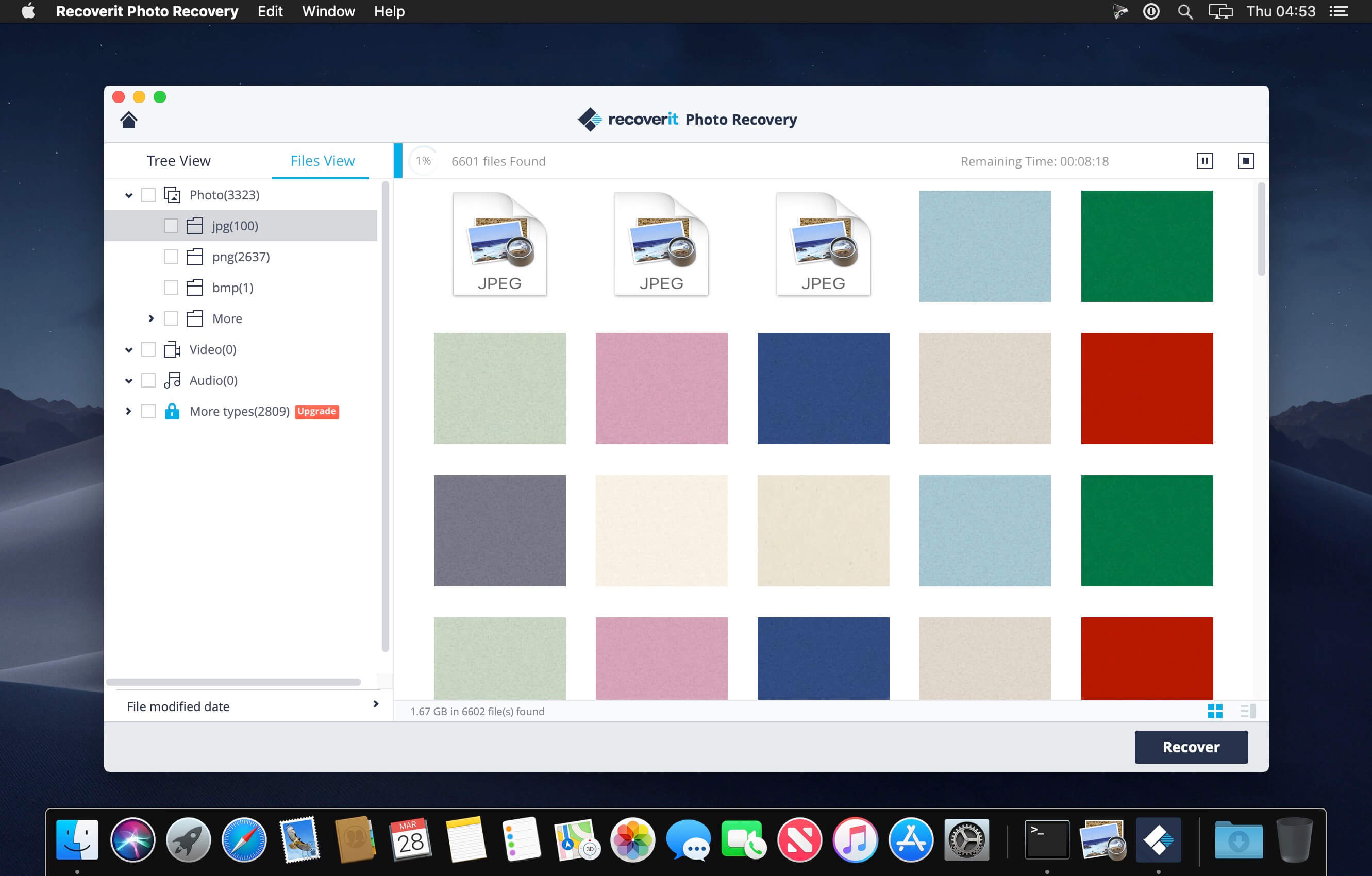Switch to the Tree View tab
Image resolution: width=1372 pixels, height=876 pixels.
[178, 161]
